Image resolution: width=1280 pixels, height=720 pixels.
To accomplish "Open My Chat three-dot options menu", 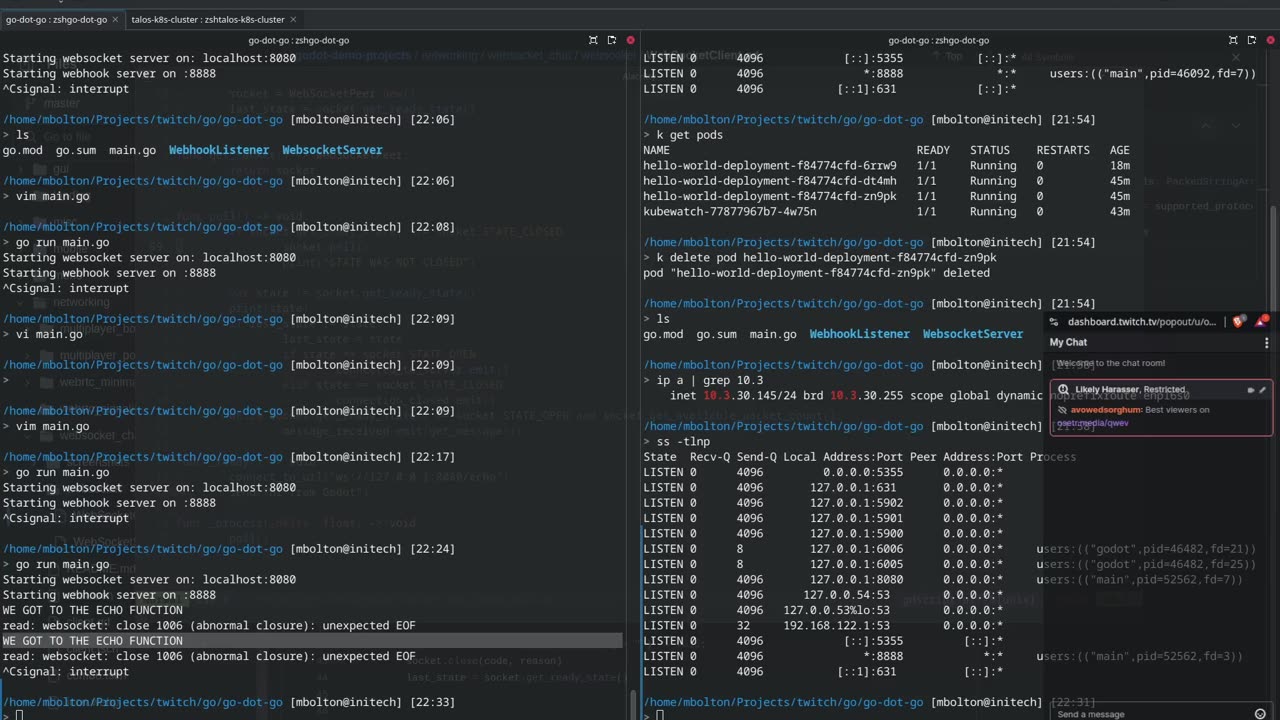I will point(1266,342).
